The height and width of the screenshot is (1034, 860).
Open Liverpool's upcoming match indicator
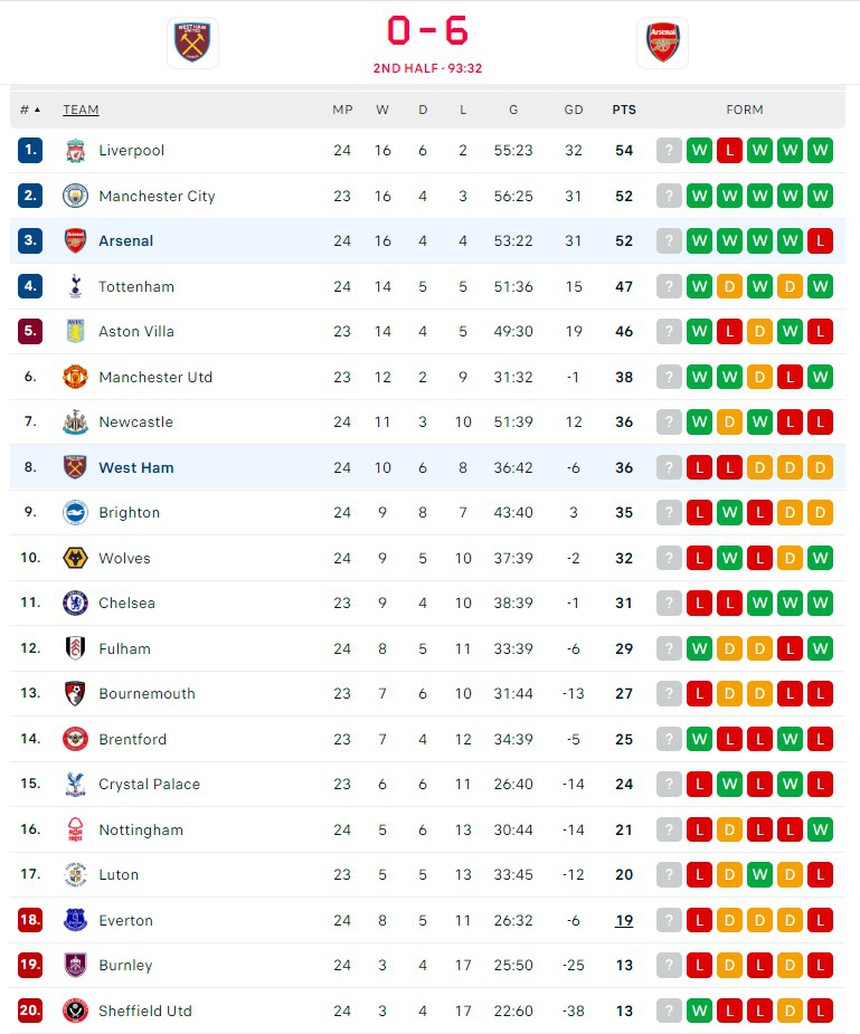[x=669, y=150]
